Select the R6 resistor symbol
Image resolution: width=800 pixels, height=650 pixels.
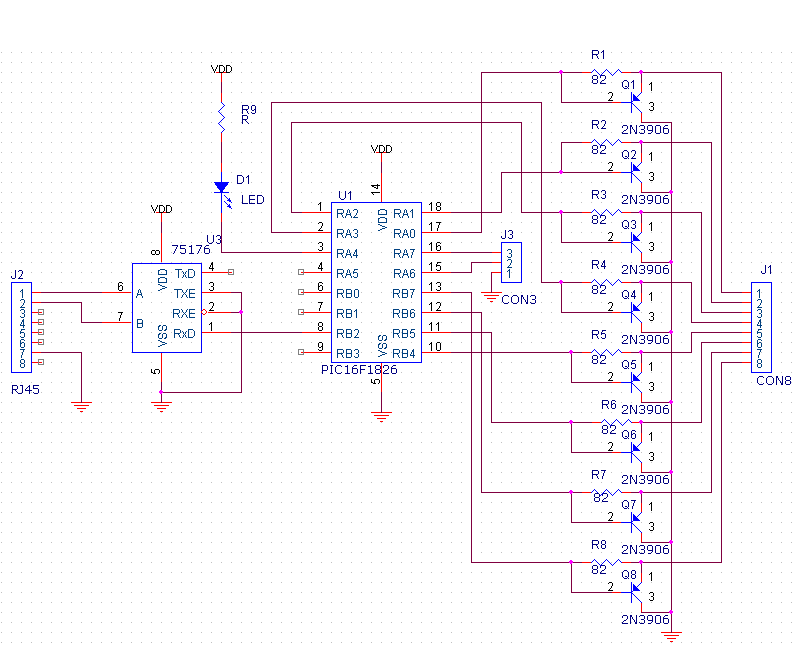[616, 422]
